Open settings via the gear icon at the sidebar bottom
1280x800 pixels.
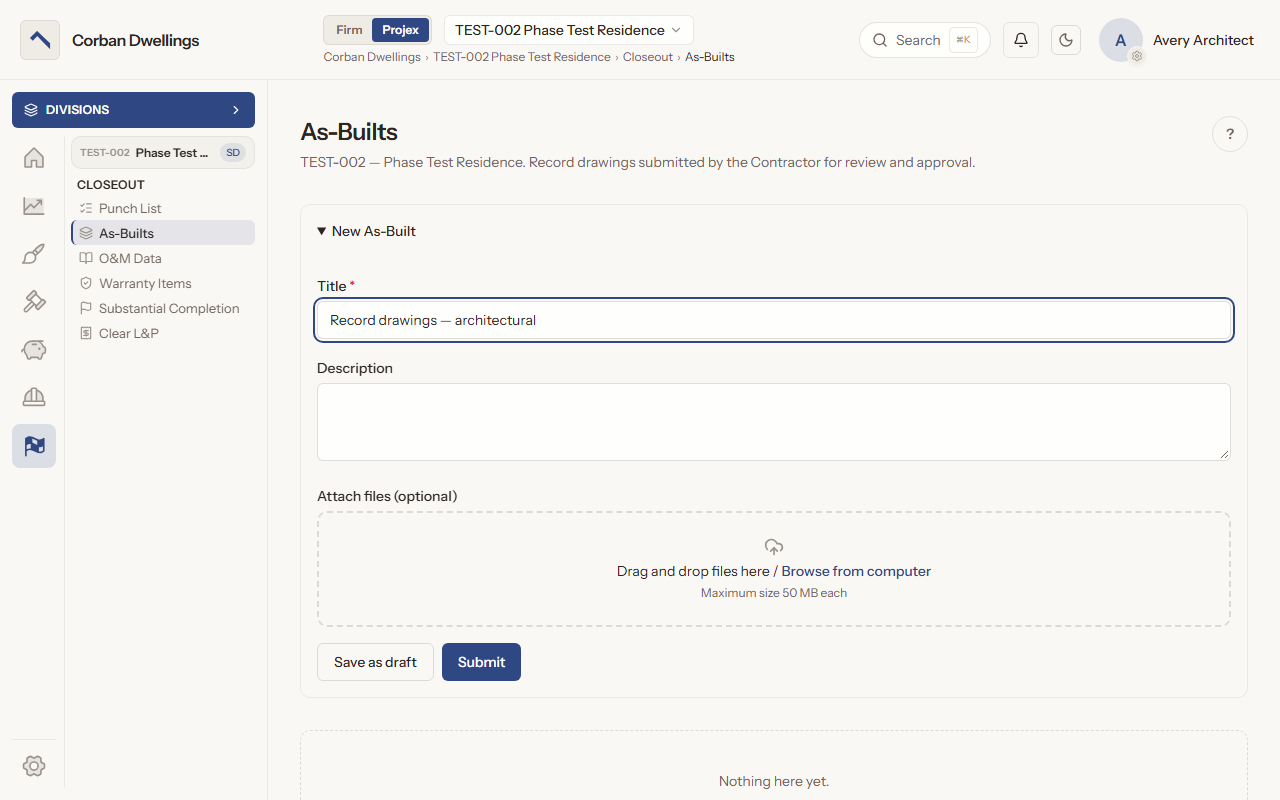pyautogui.click(x=34, y=766)
